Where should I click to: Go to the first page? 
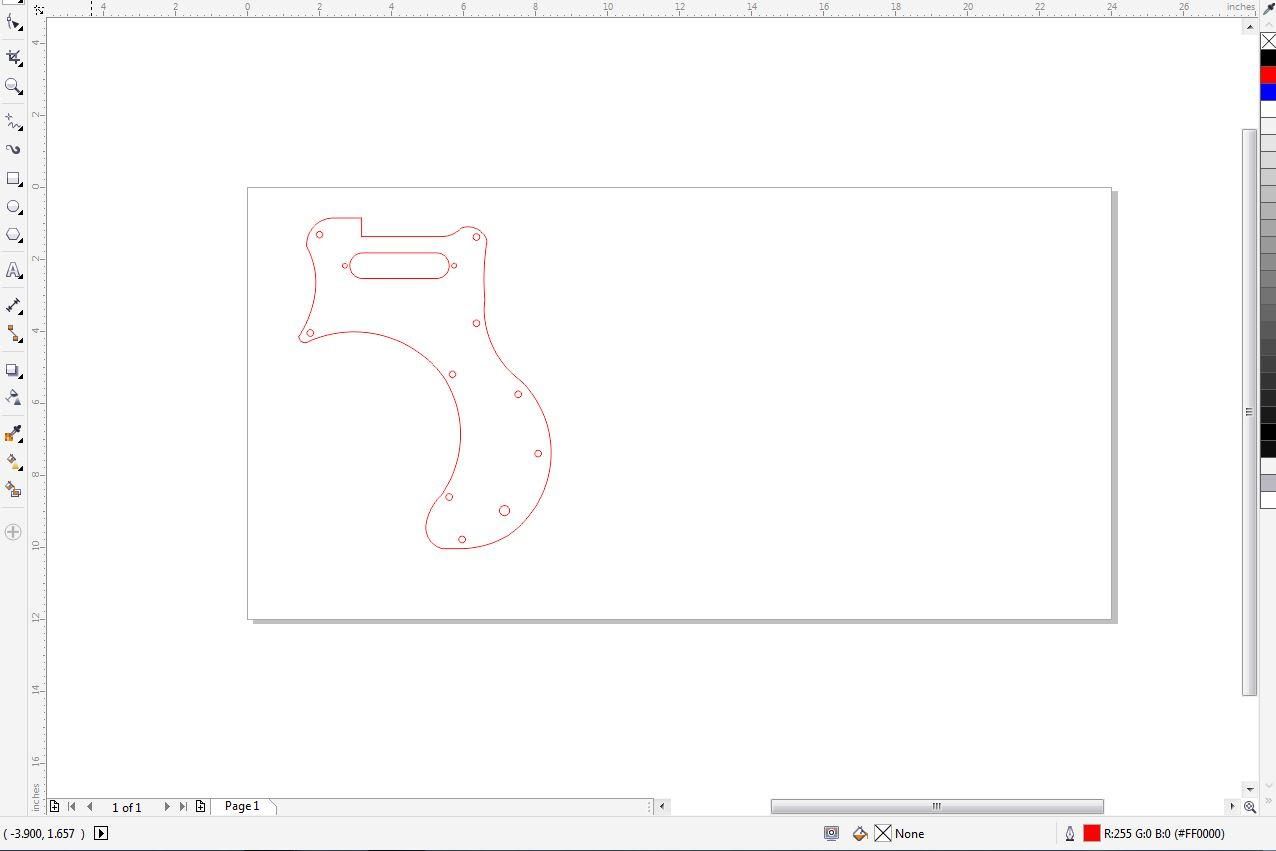72,806
